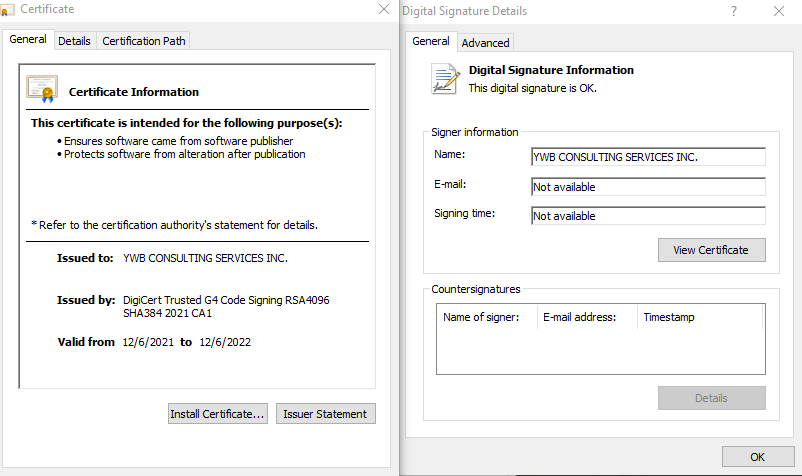The width and height of the screenshot is (802, 476).
Task: Open the Certification Path tab
Action: [x=144, y=41]
